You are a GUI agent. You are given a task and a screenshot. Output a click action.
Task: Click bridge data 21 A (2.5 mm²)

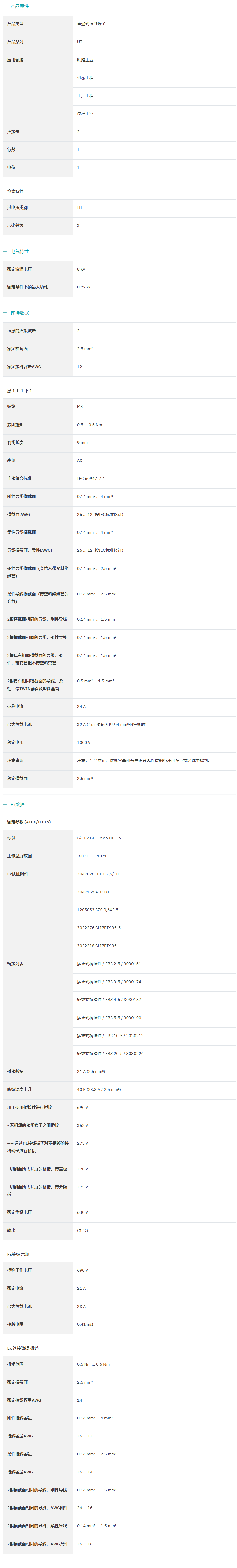91,1071
